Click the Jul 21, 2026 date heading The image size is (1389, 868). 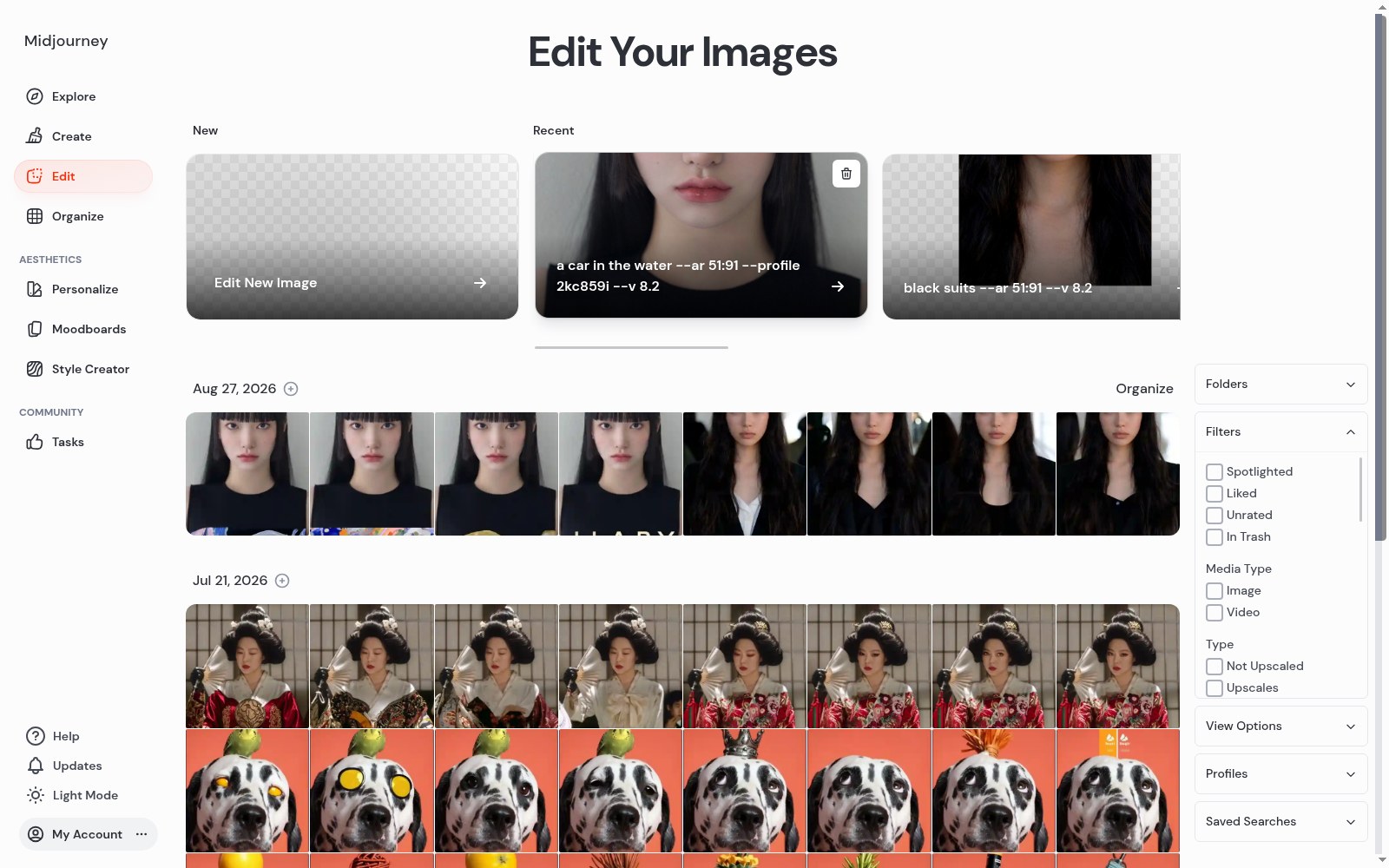point(230,581)
